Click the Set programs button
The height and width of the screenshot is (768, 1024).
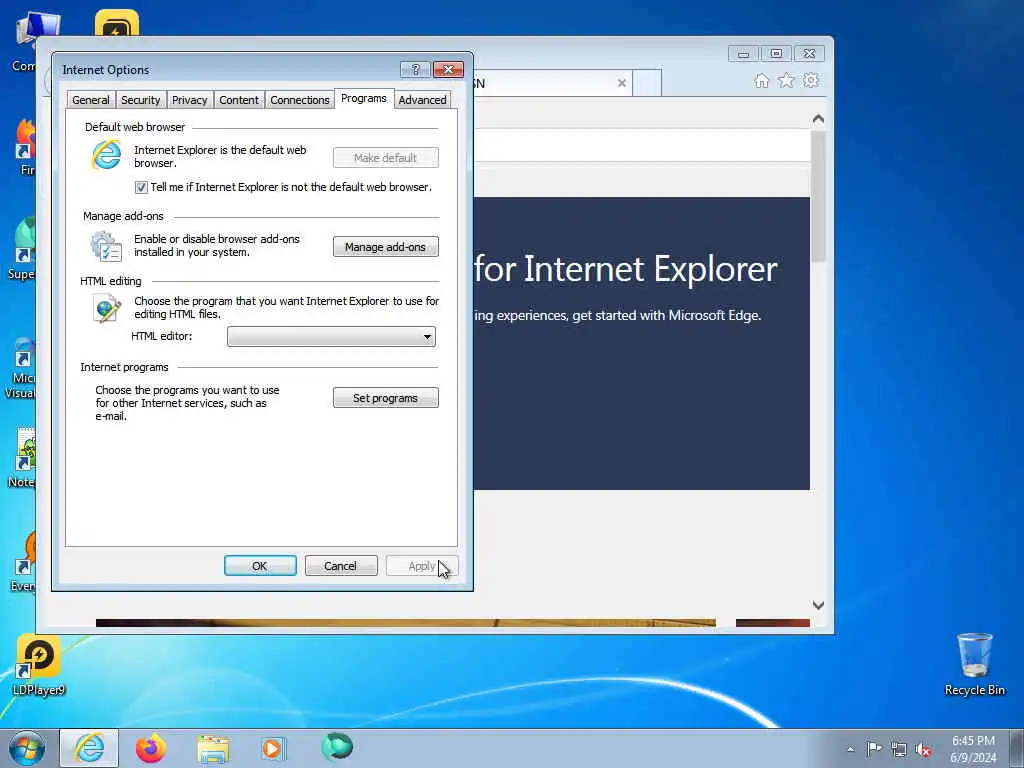pyautogui.click(x=385, y=398)
